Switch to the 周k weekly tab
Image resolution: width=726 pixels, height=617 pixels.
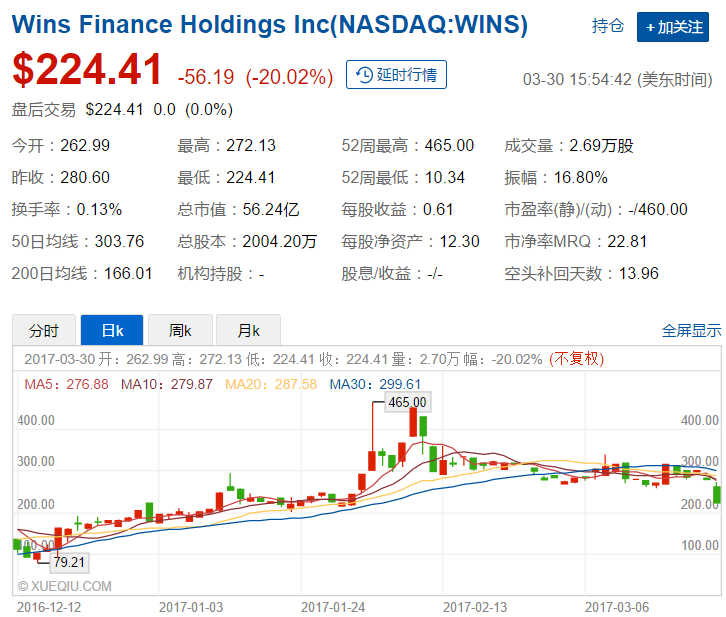point(180,330)
